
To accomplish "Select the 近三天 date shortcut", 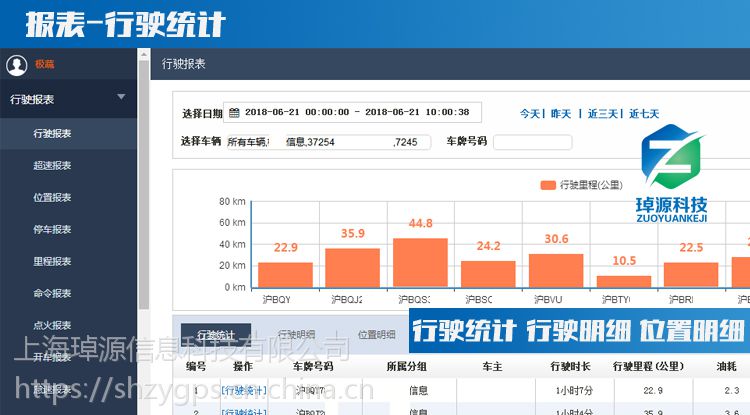I will (603, 114).
